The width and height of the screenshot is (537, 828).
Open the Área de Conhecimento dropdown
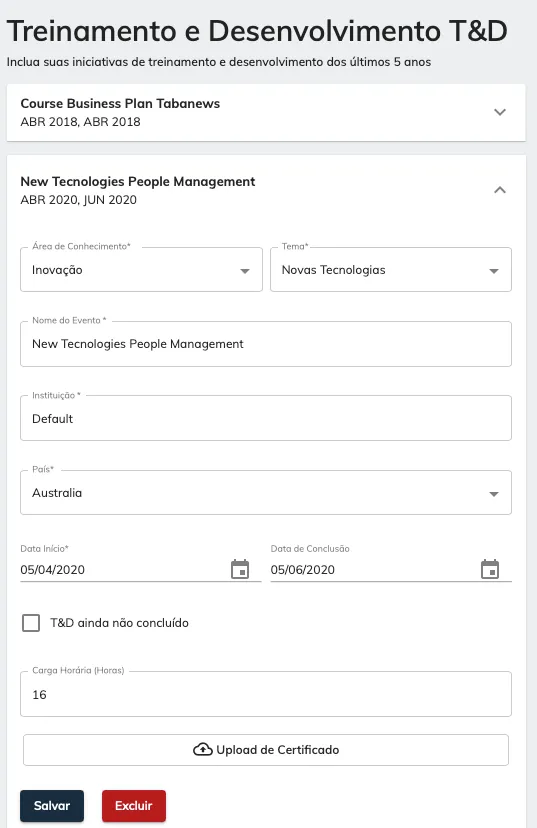click(142, 269)
